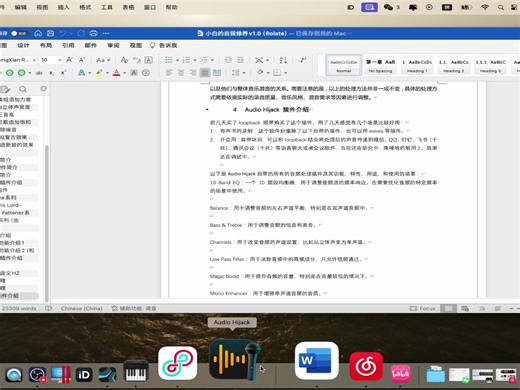Image resolution: width=520 pixels, height=390 pixels.
Task: Redo the last action
Action: tap(81, 33)
